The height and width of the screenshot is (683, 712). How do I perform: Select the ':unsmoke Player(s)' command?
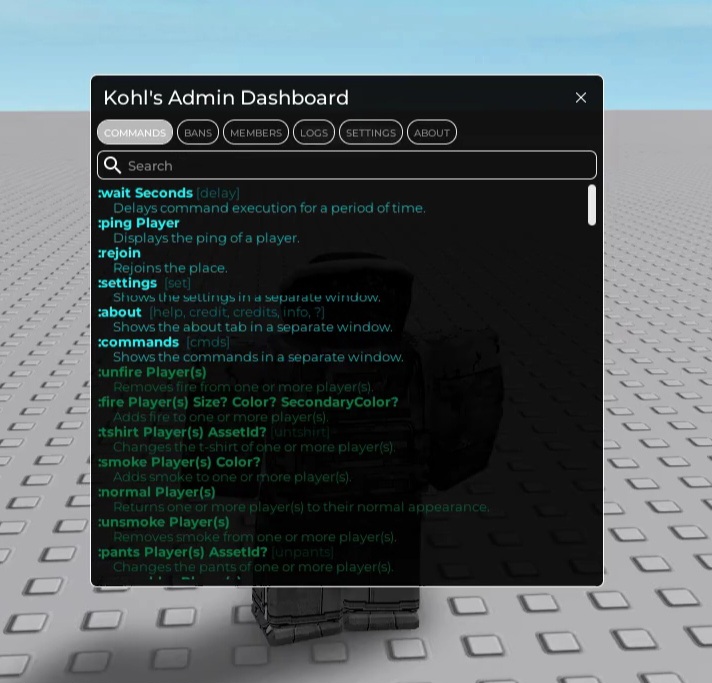point(164,522)
